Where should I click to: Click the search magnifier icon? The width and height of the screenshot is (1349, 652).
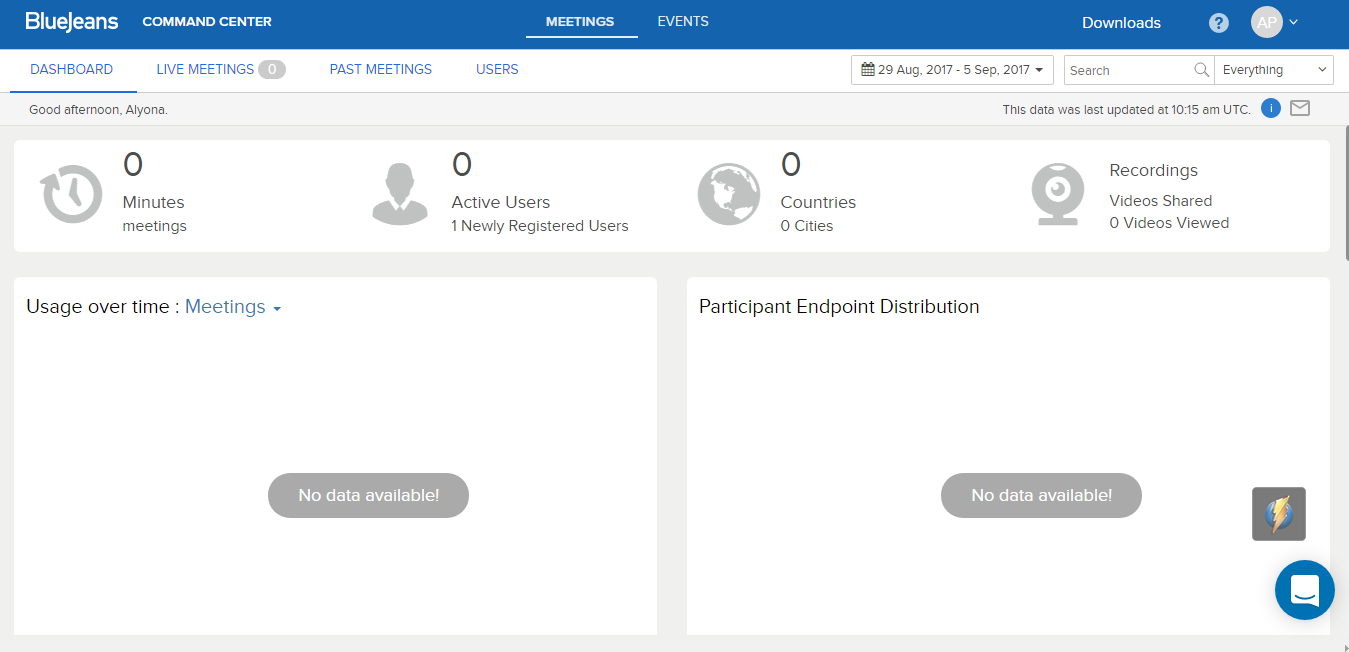(1202, 70)
